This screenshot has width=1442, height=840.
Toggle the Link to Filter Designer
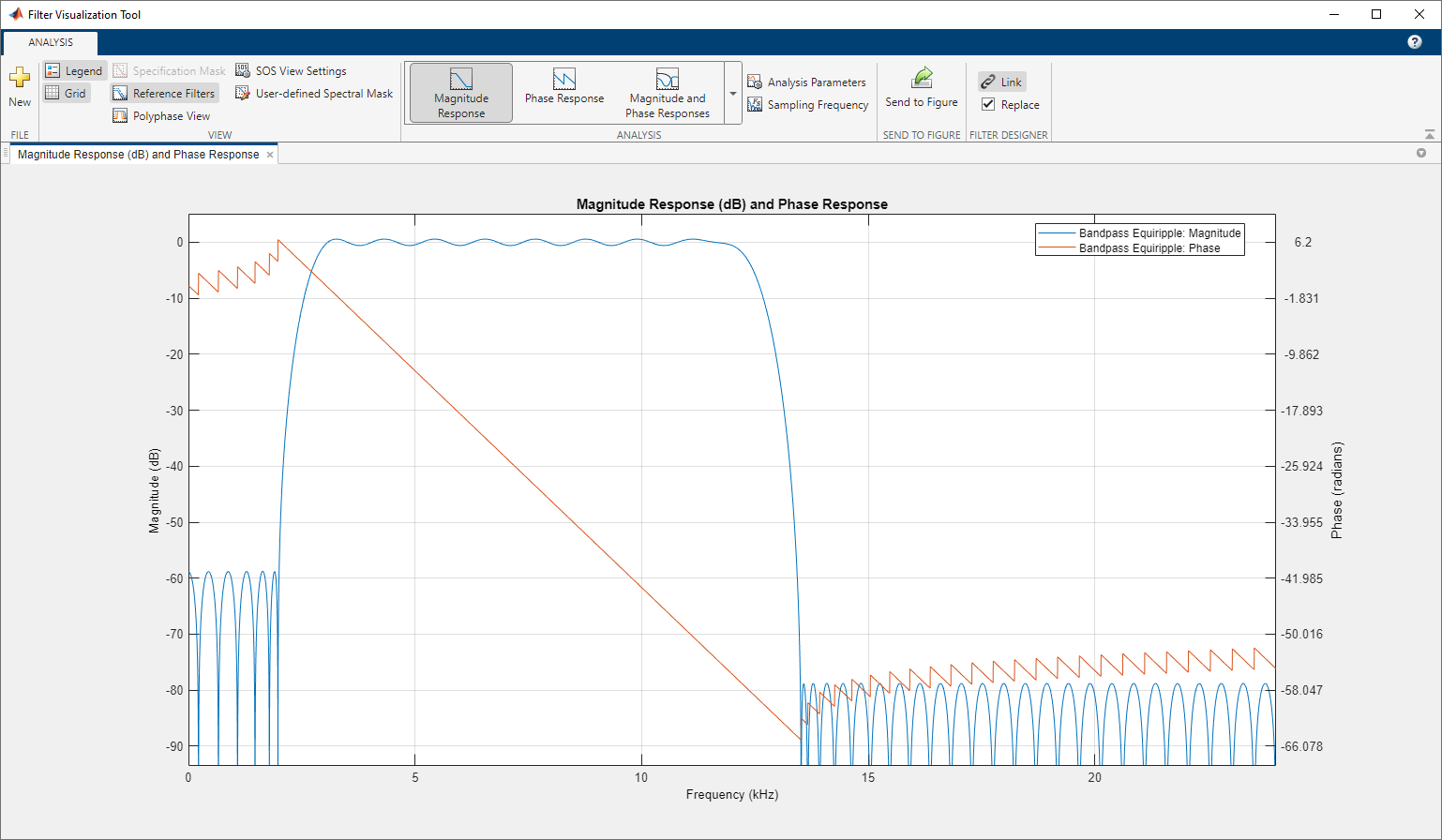(1001, 82)
